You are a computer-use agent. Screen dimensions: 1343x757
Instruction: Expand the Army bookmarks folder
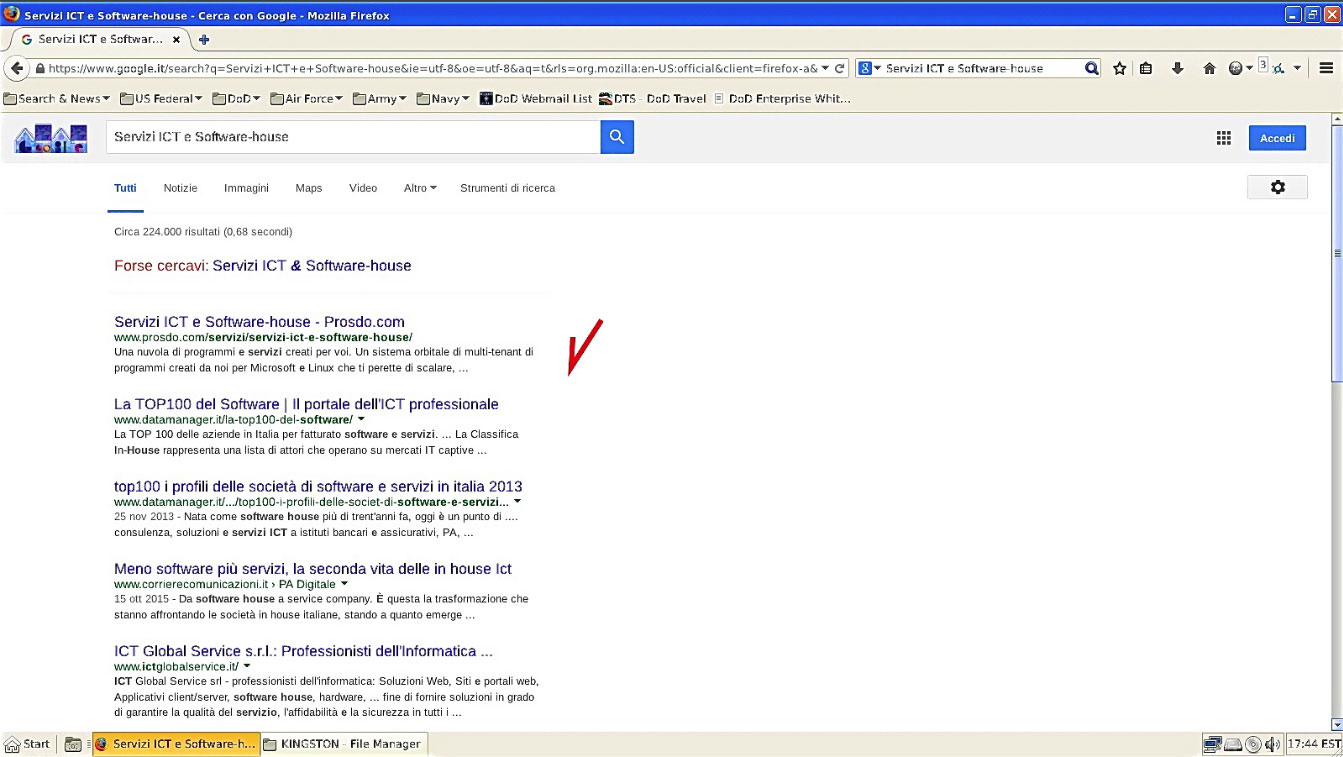379,98
